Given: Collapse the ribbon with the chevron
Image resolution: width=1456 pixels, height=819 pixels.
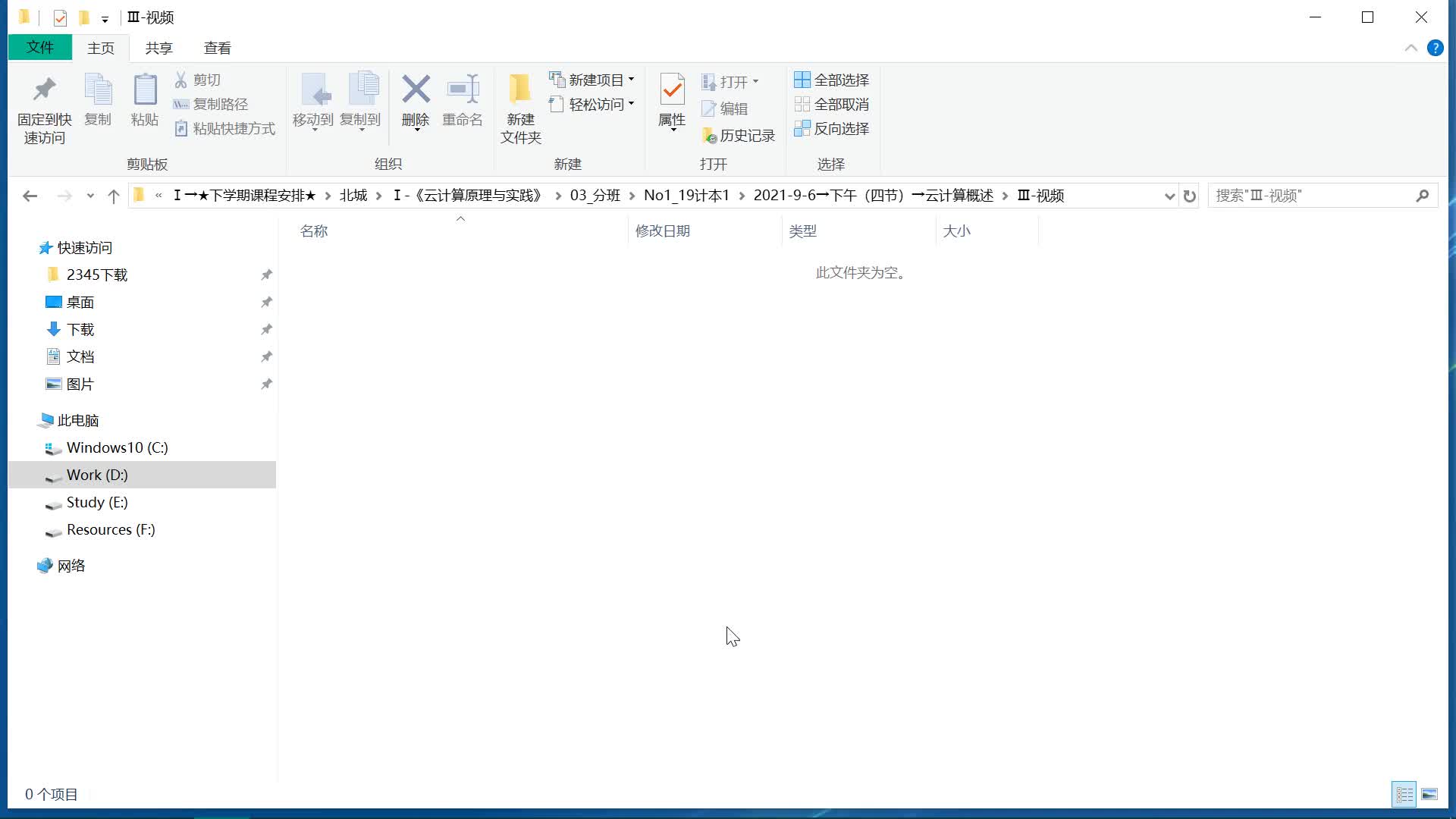Looking at the screenshot, I should point(1410,48).
